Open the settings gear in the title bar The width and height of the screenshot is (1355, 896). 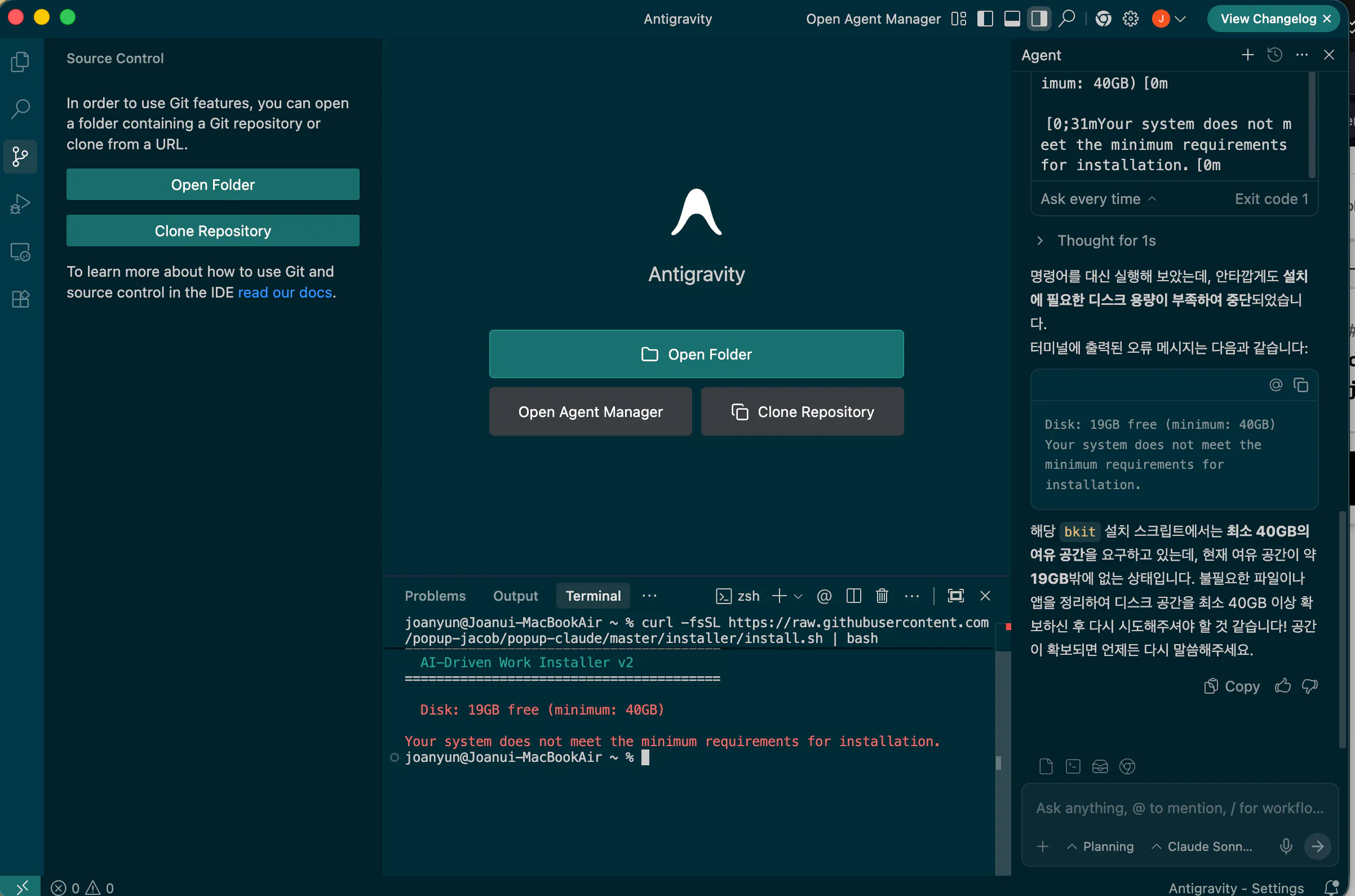pos(1131,19)
